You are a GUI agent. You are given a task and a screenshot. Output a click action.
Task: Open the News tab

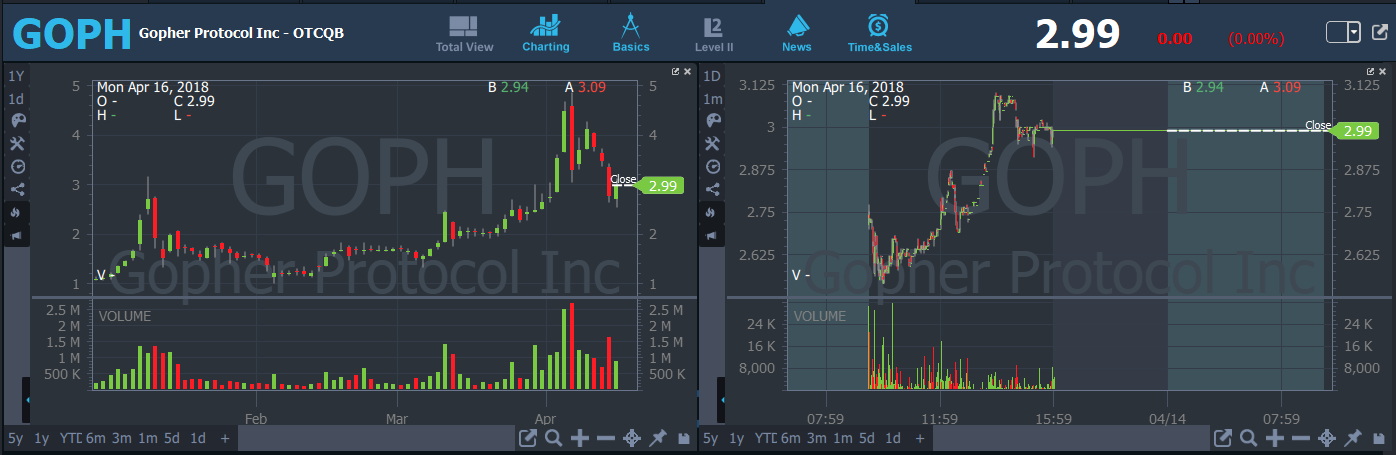[x=797, y=34]
